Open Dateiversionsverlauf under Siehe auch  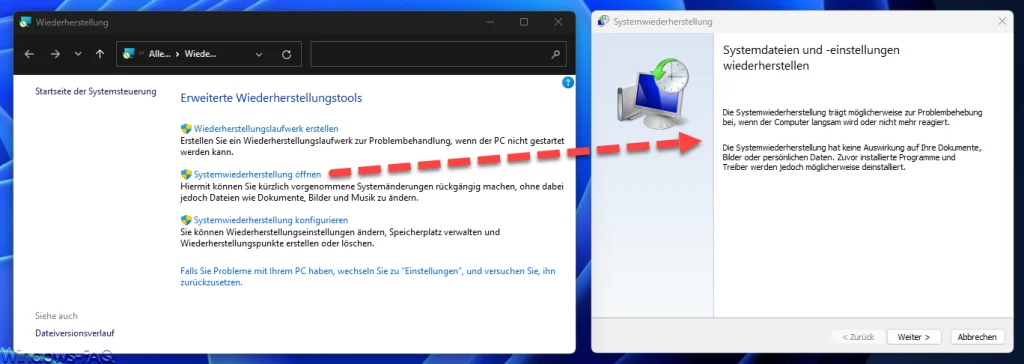click(x=75, y=333)
